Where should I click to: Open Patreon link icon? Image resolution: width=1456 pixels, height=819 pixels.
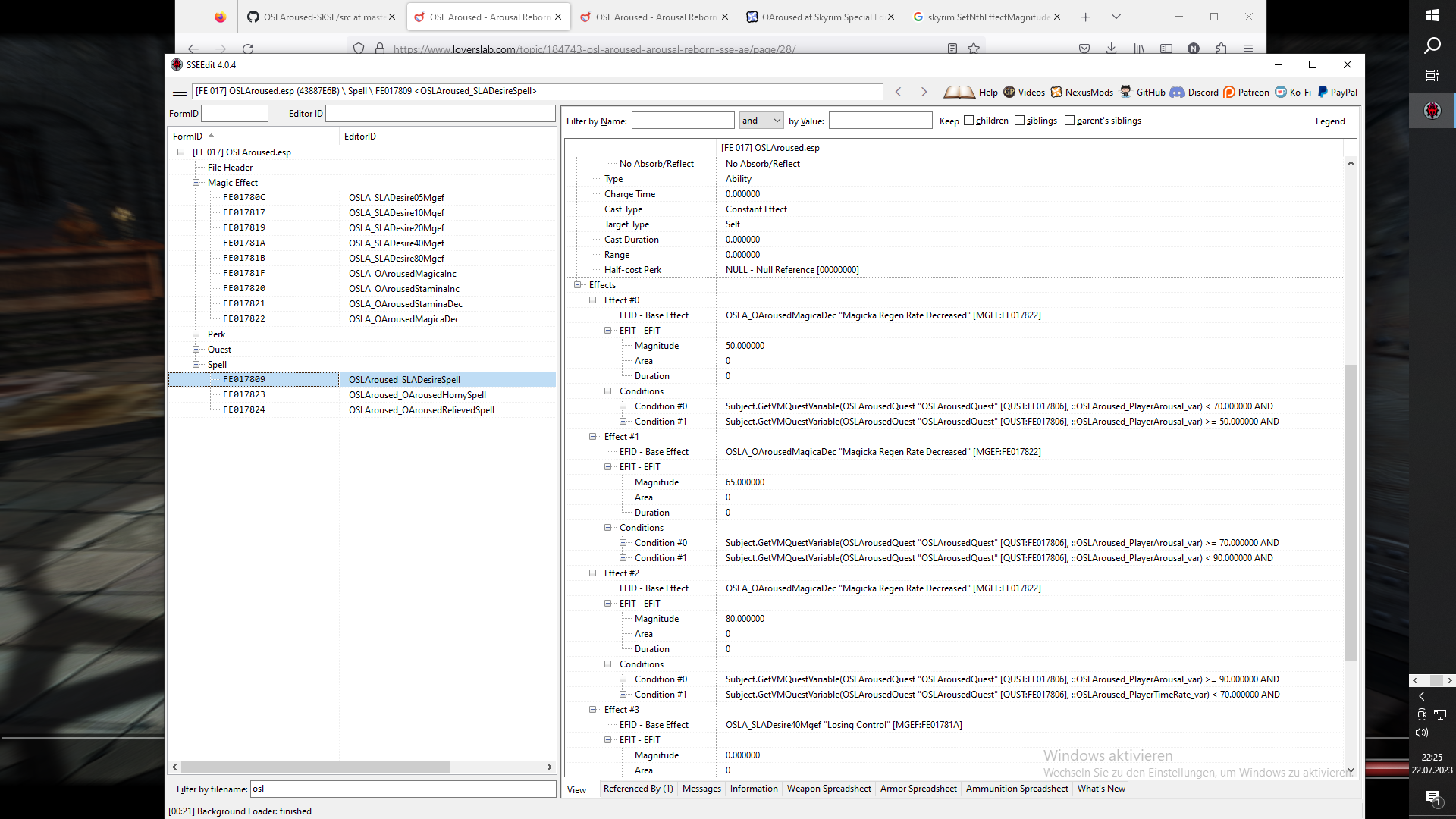coord(1229,92)
